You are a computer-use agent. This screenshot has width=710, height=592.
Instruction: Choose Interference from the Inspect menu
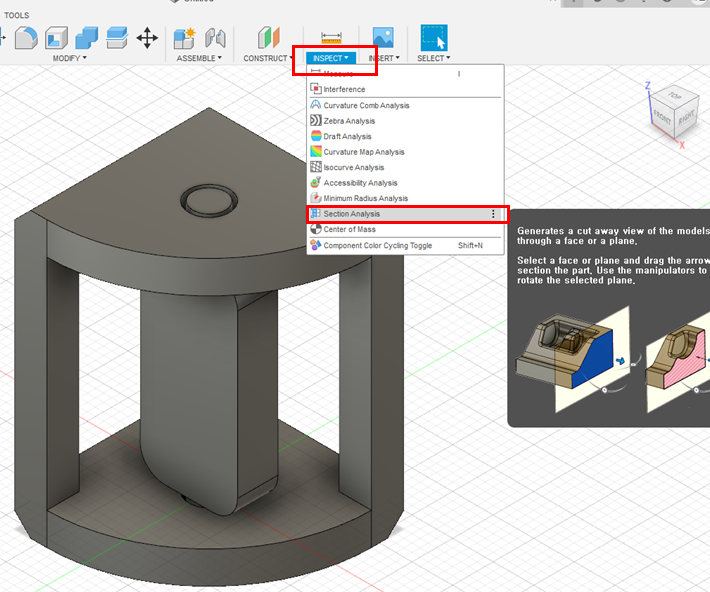(405, 89)
